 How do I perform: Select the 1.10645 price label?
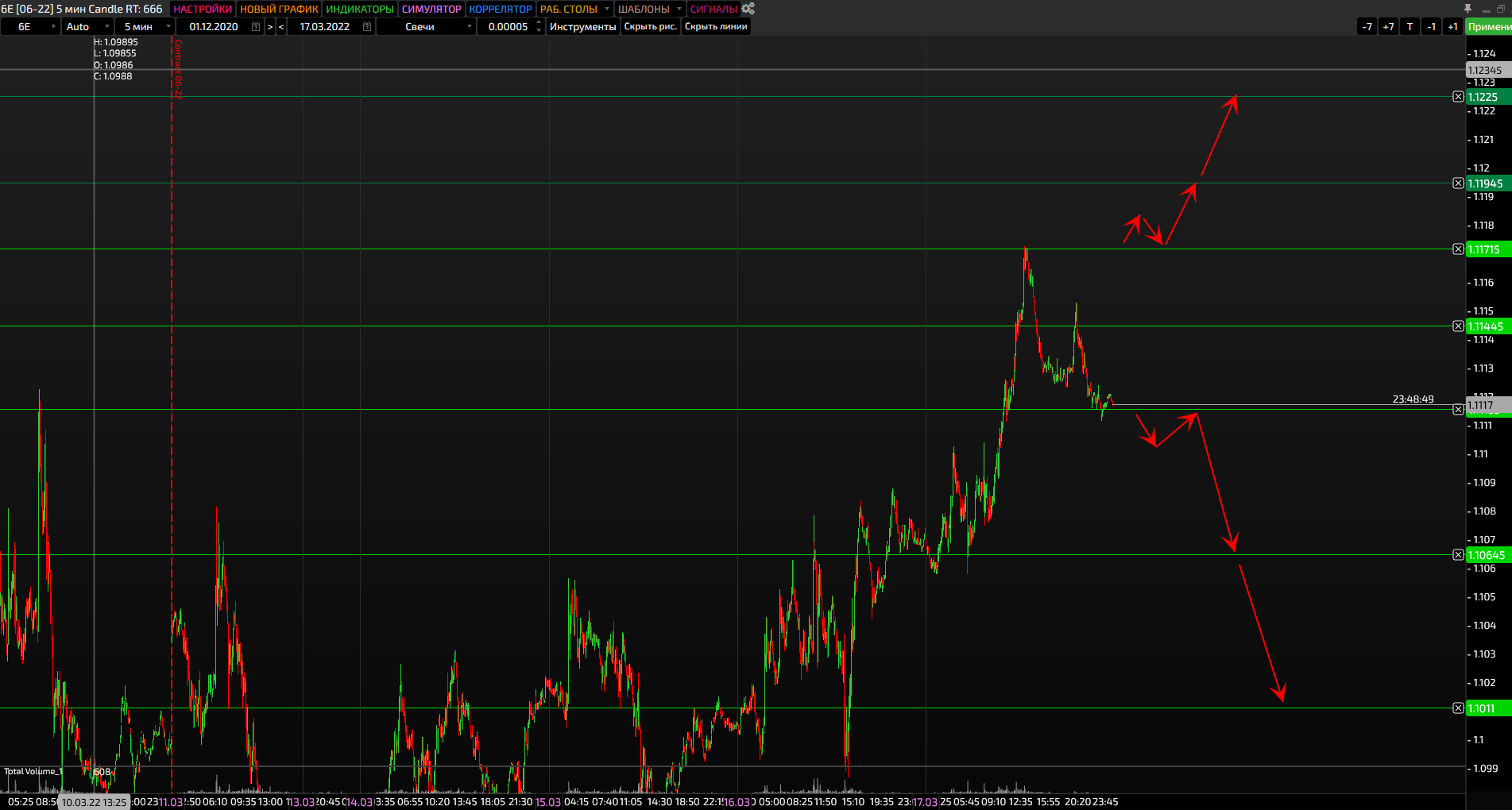tap(1489, 555)
